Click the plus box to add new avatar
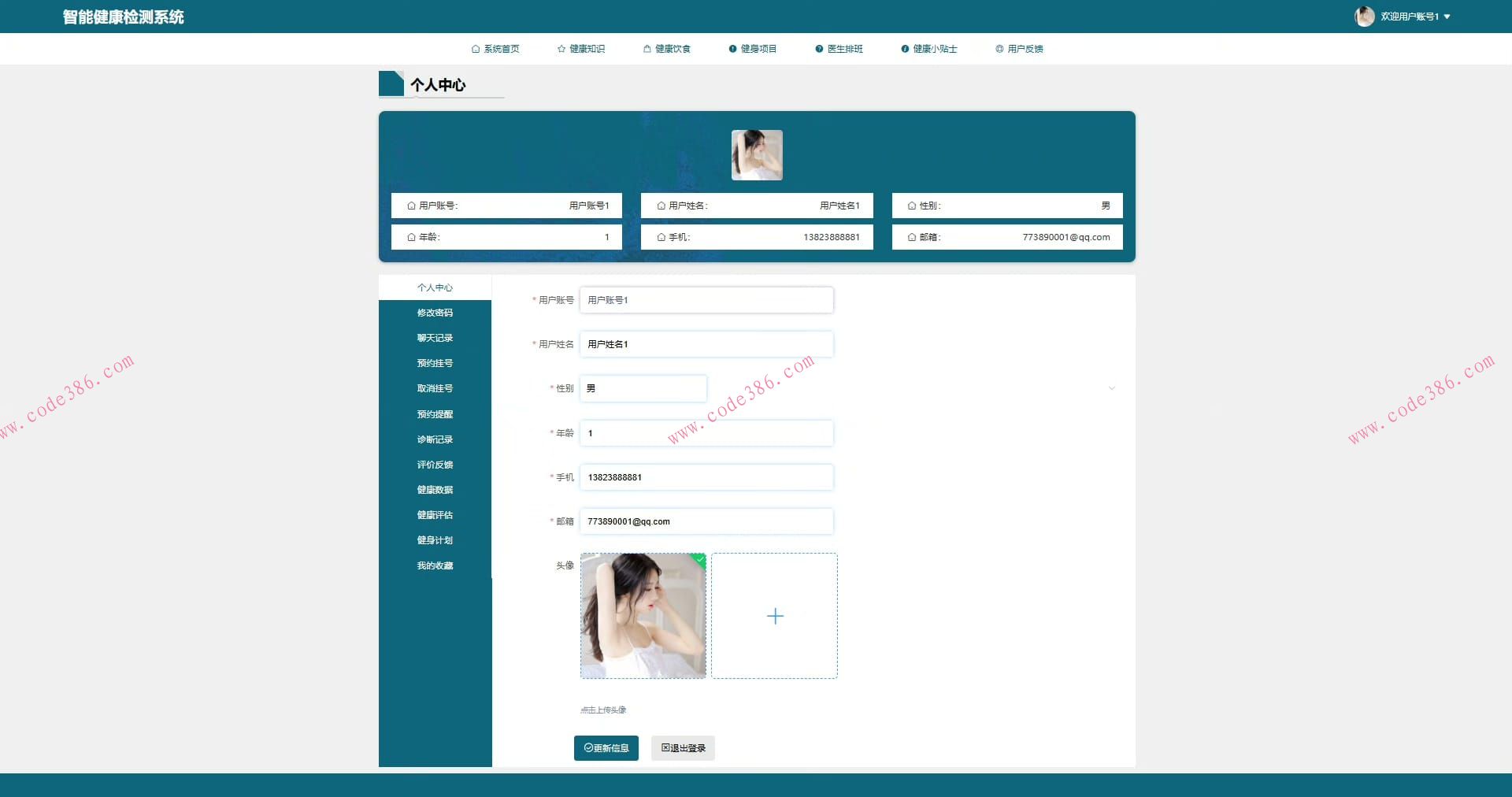The image size is (1512, 797). click(774, 616)
